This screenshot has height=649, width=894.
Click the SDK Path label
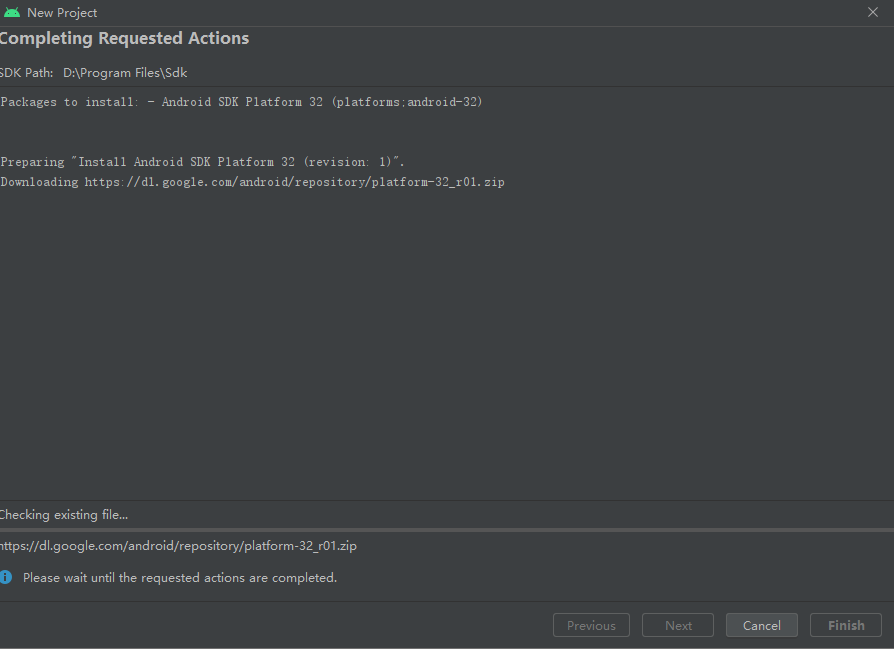click(x=27, y=73)
